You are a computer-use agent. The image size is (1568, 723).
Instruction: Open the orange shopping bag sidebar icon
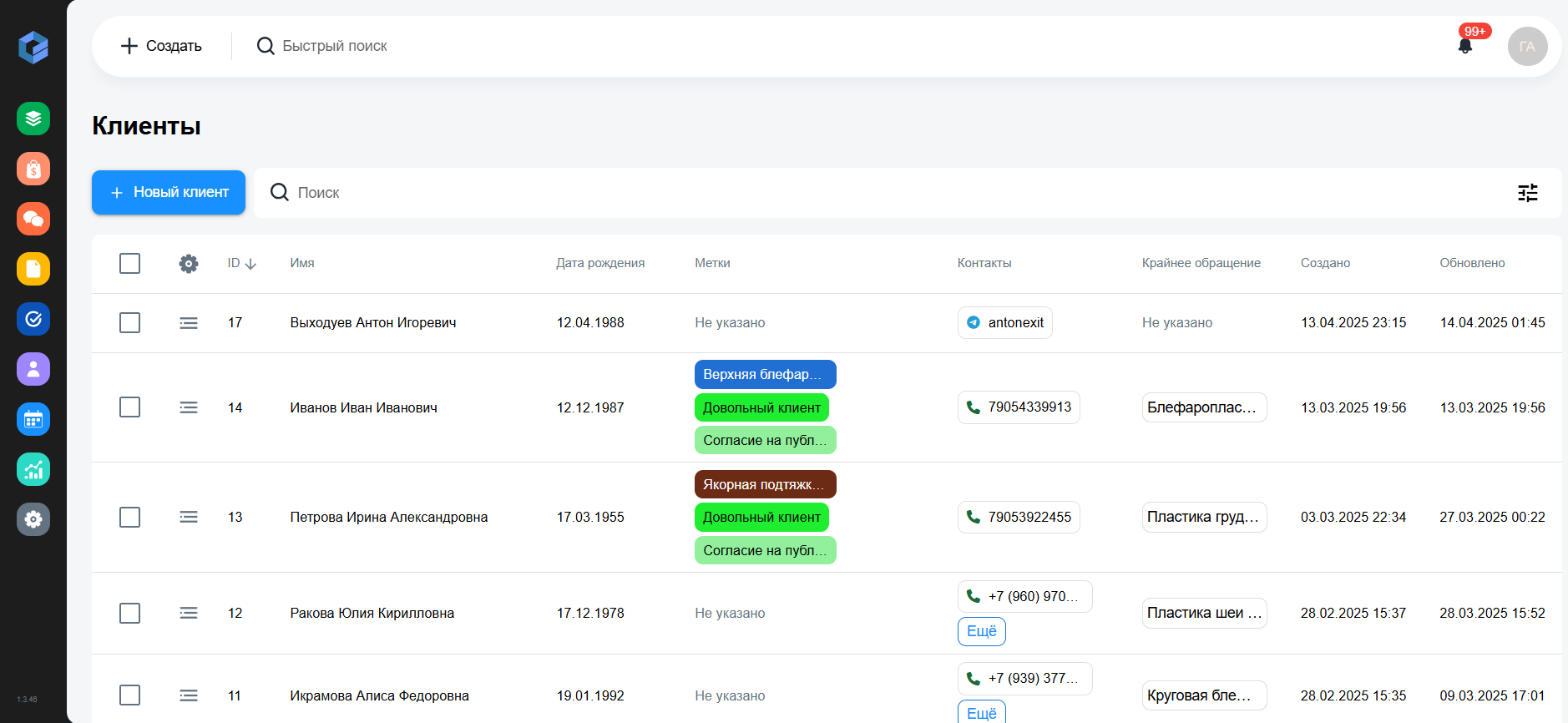point(33,169)
